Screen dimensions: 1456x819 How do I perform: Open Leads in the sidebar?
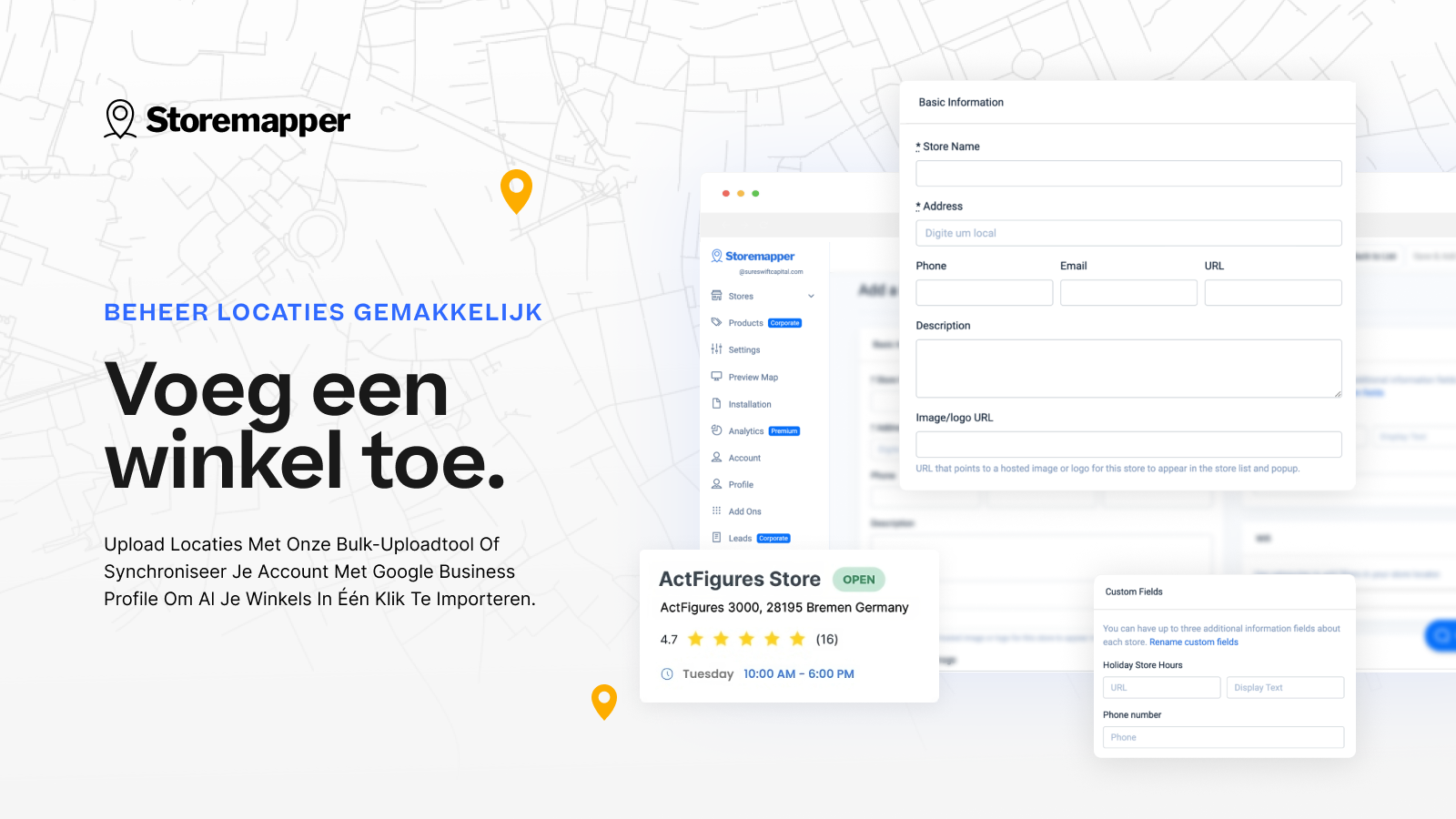tap(740, 539)
